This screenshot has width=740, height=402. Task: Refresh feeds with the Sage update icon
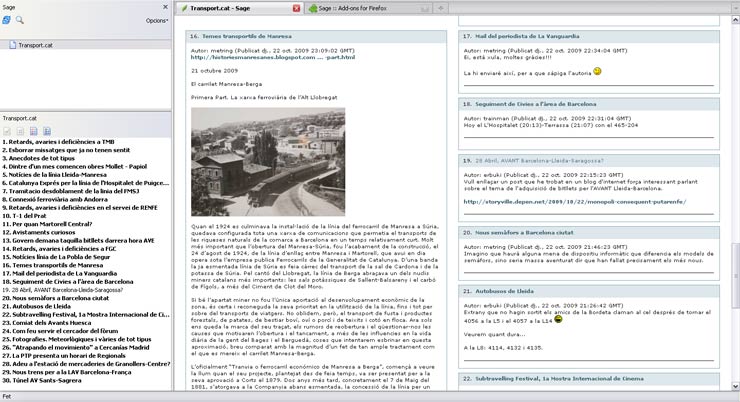tap(6, 20)
